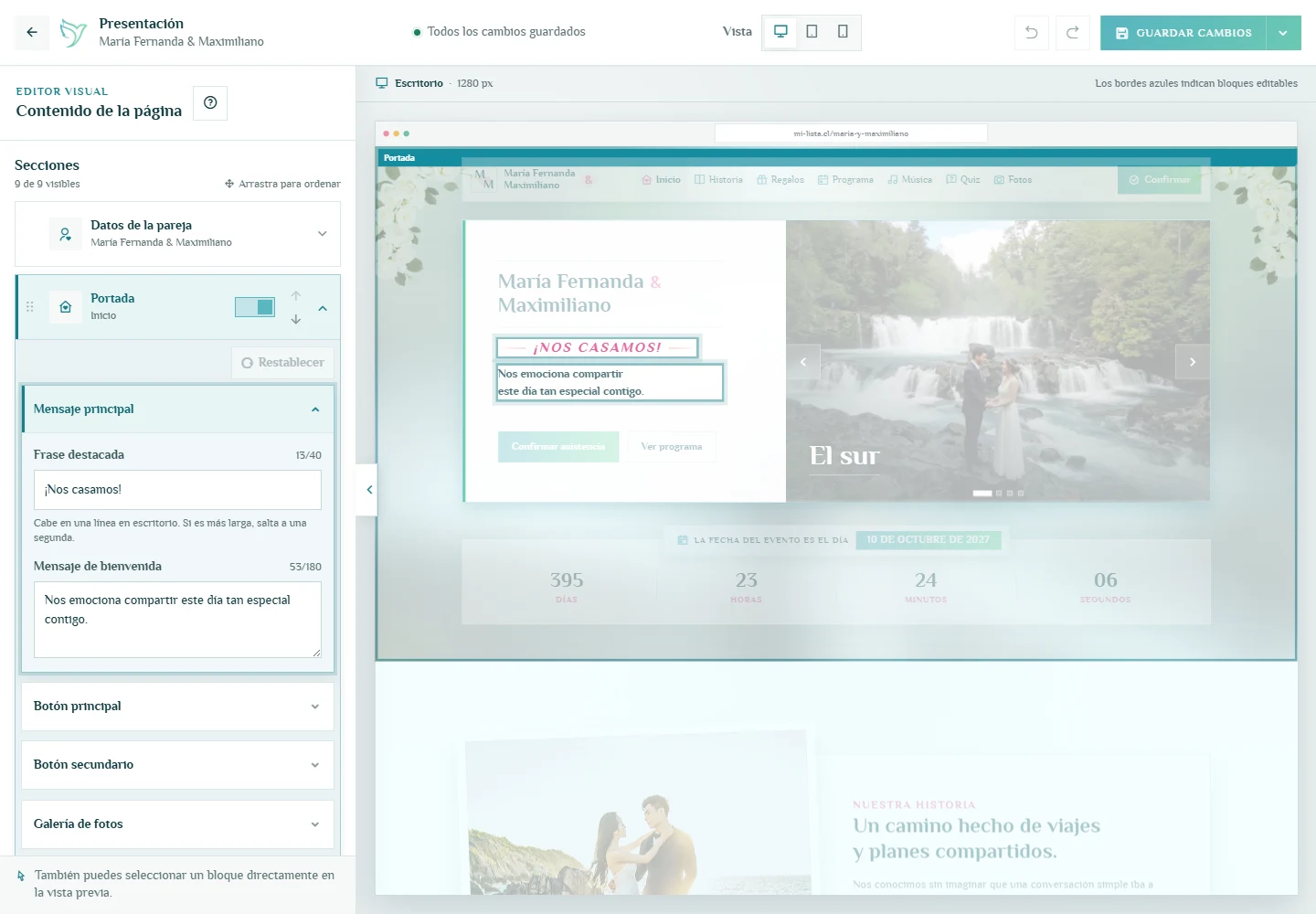Viewport: 1316px width, 914px height.
Task: Toggle Portada section visibility switch
Action: [255, 307]
